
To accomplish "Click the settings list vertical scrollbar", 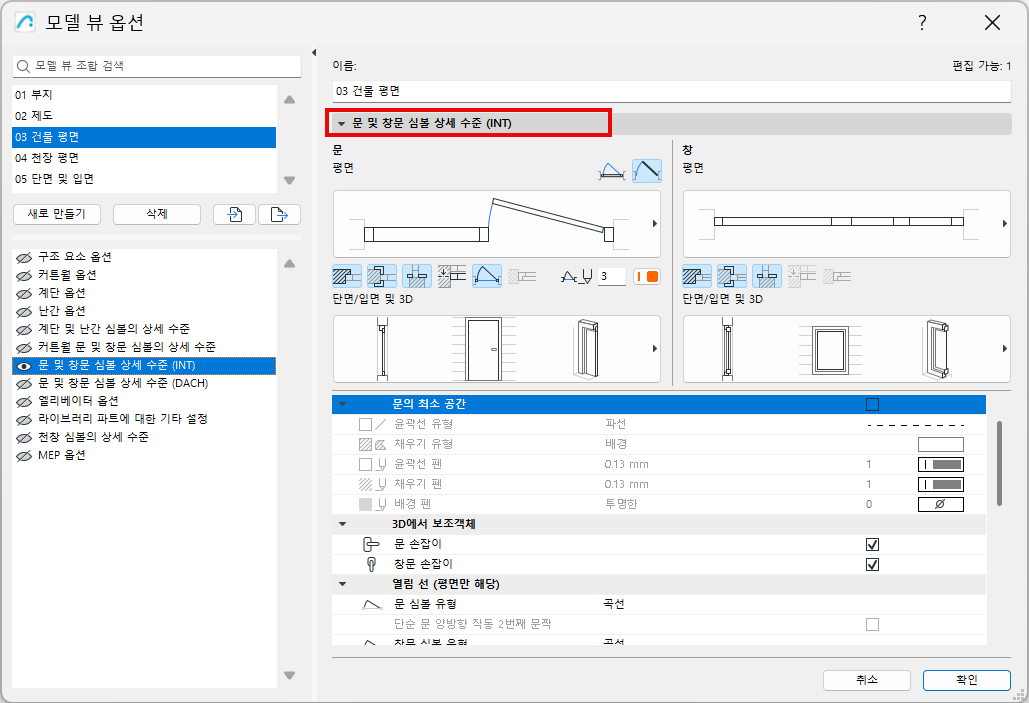I will [999, 463].
